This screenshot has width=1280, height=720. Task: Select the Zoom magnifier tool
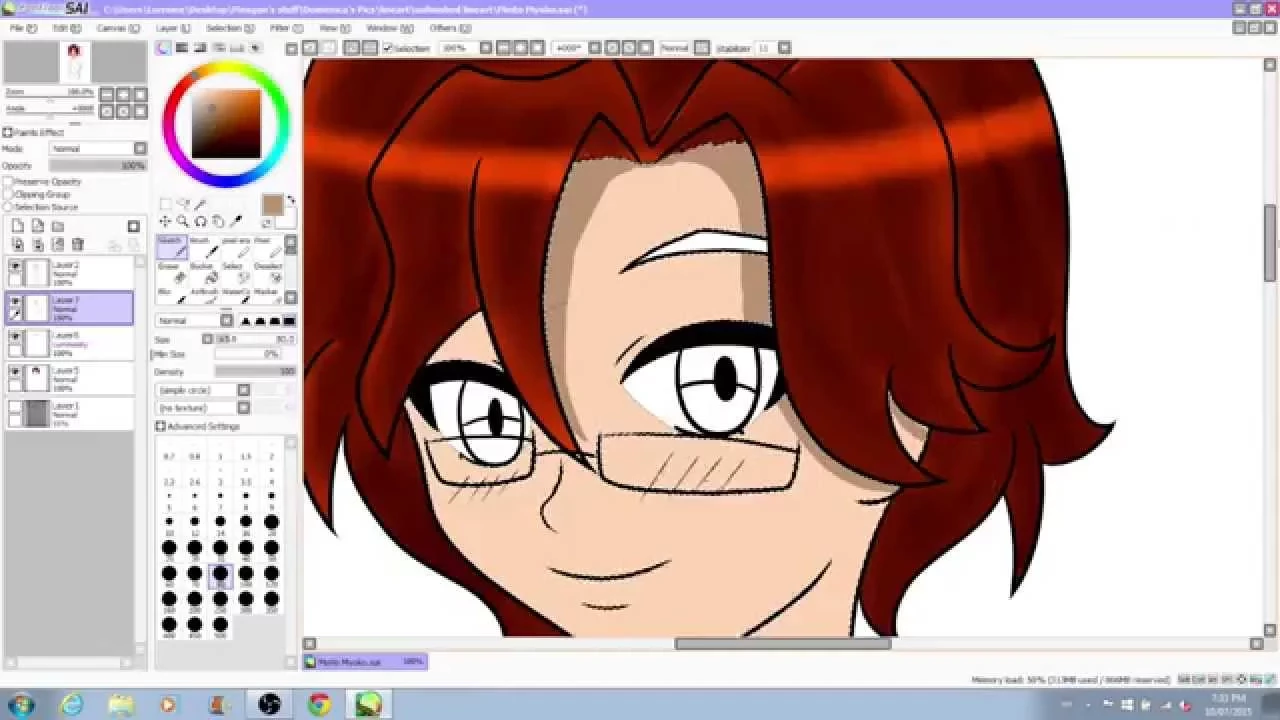pyautogui.click(x=183, y=221)
